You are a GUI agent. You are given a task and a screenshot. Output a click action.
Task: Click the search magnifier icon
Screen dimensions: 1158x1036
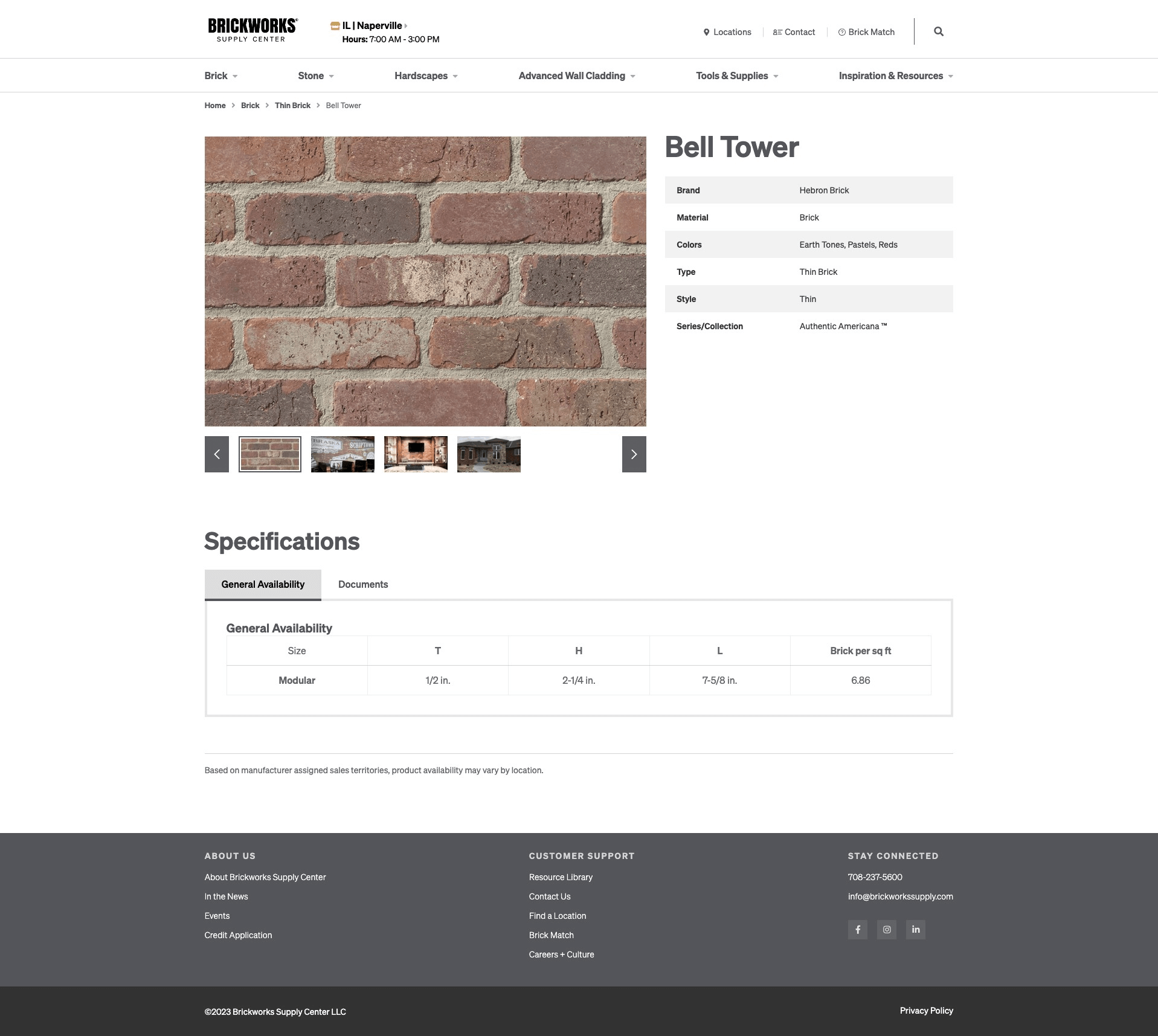click(938, 31)
